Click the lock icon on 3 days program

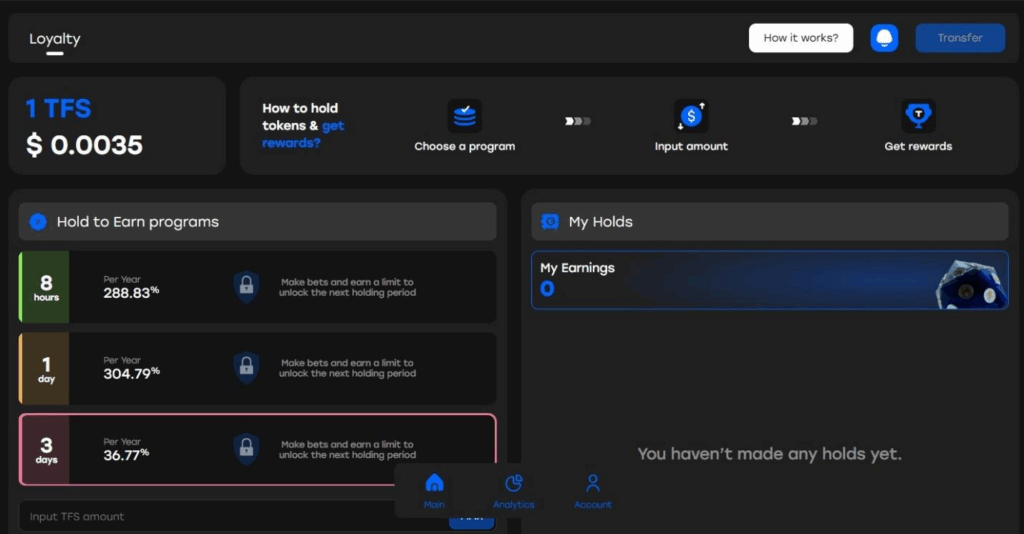coord(246,449)
